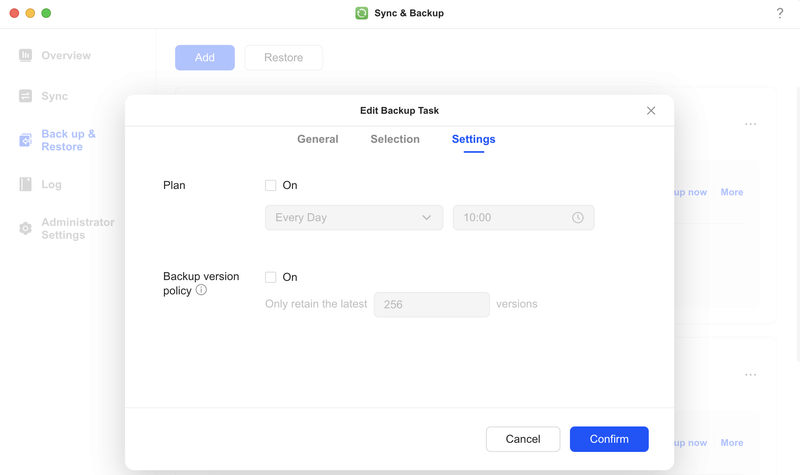Screen dimensions: 800x475
Task: Click the Log sidebar icon
Action: coord(26,184)
